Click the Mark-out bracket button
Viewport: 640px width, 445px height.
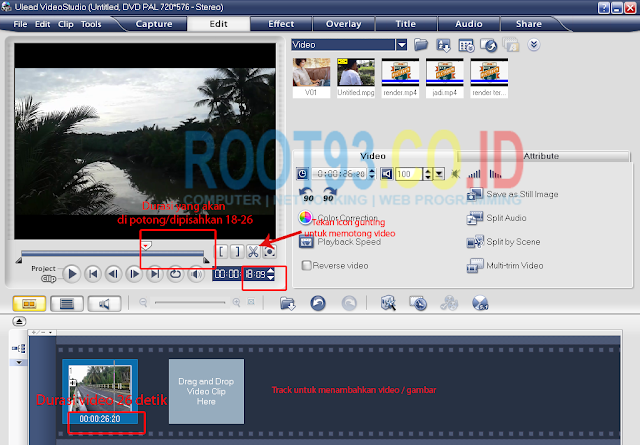(x=237, y=251)
